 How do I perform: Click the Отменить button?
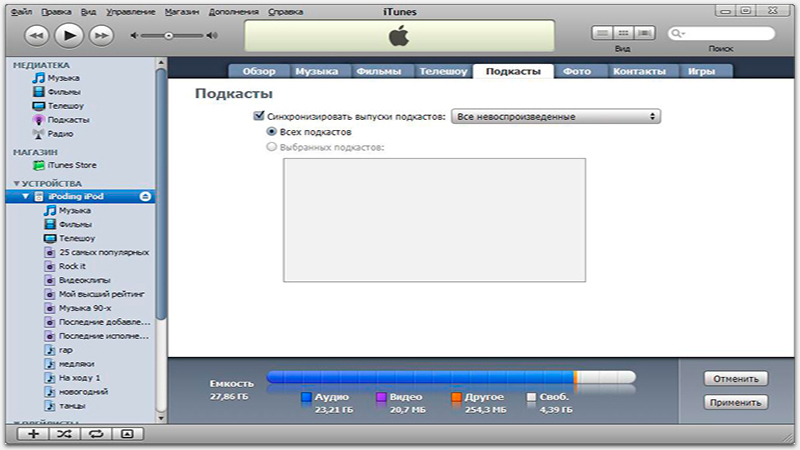point(736,379)
